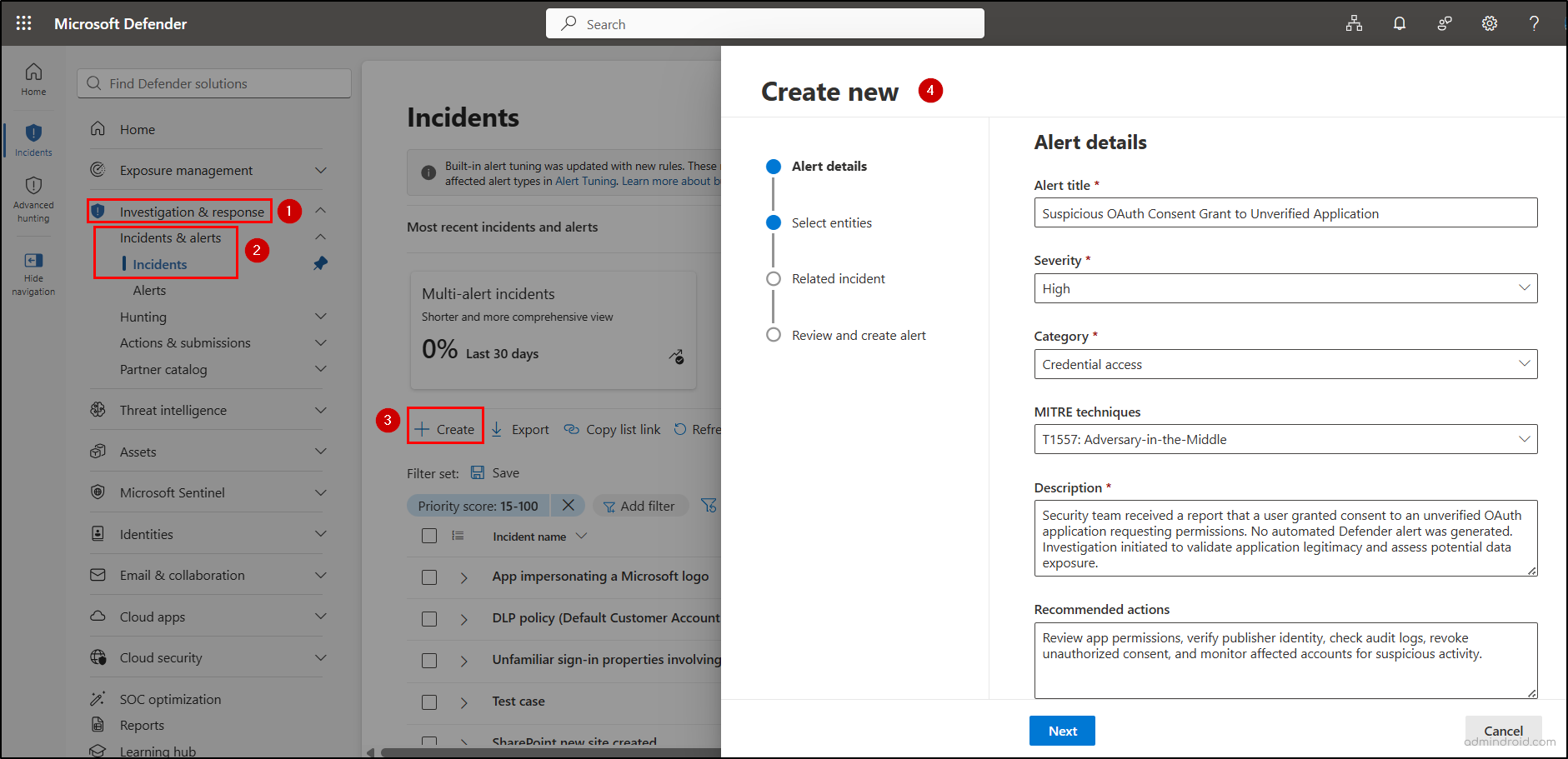Open Partner catalog menu item
Screen dimensions: 1568x759
(163, 369)
